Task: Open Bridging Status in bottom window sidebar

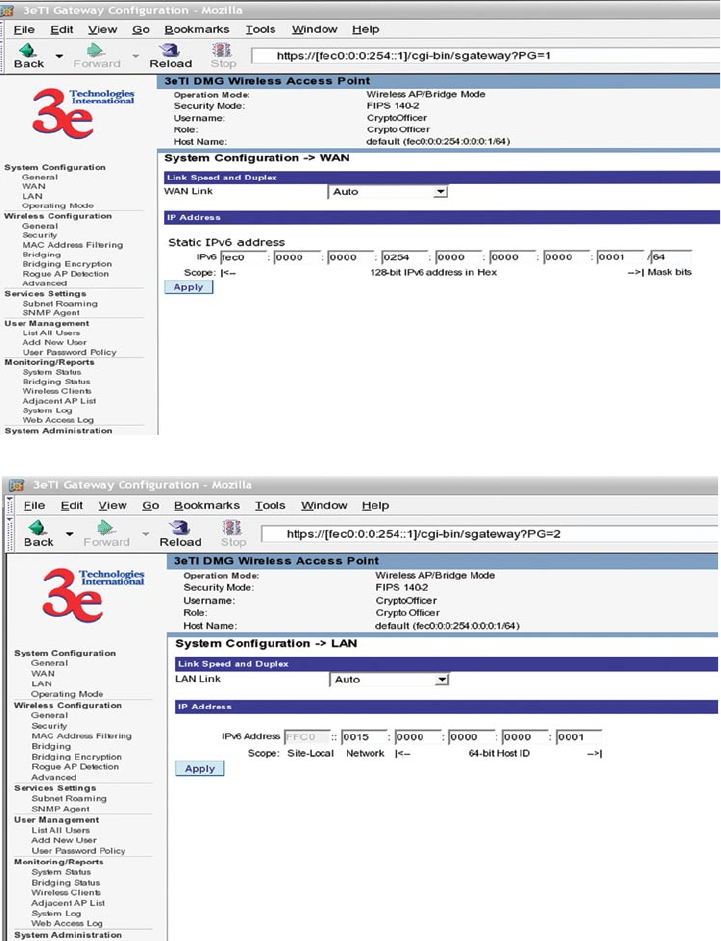Action: [66, 883]
